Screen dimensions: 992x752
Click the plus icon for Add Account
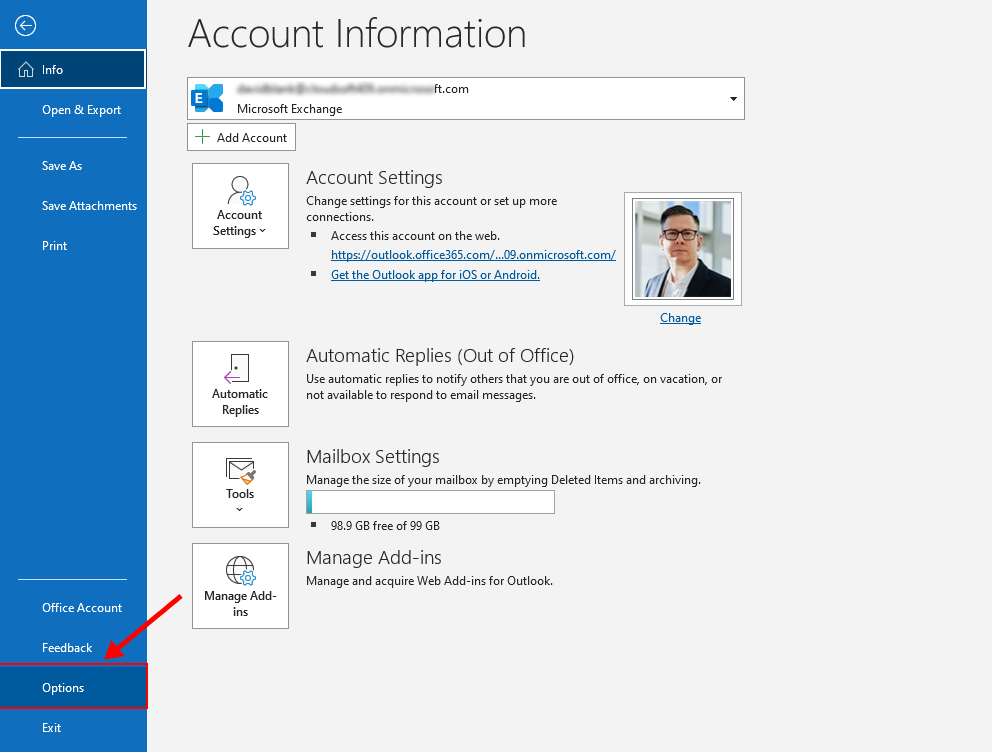203,138
